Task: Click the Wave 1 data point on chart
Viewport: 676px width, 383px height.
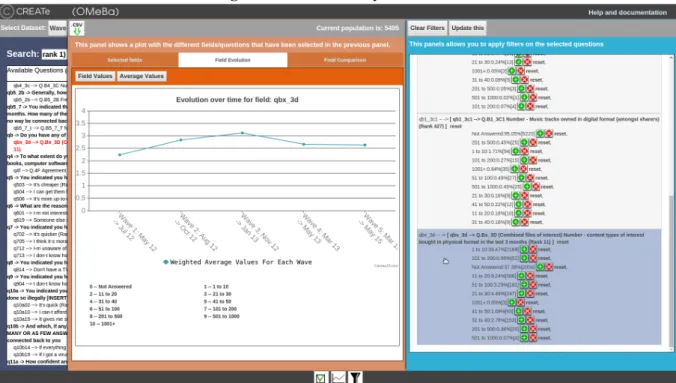Action: 119,154
